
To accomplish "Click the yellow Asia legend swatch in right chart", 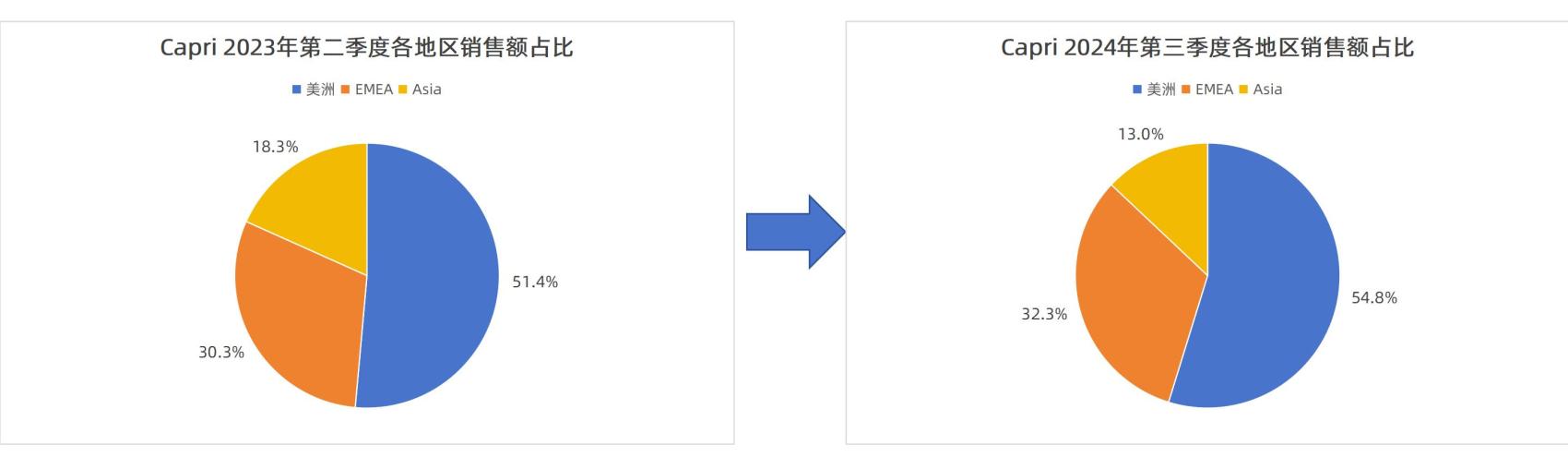I will 1242,90.
